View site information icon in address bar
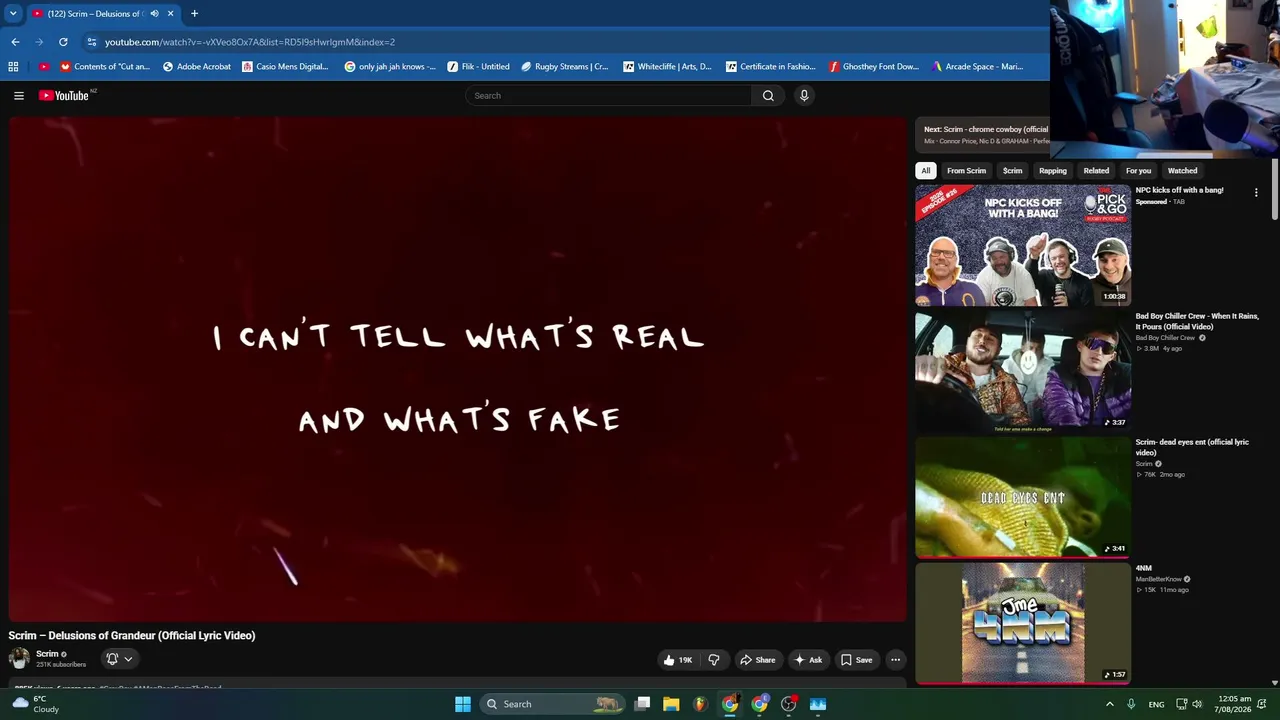This screenshot has width=1280, height=720. [x=92, y=42]
